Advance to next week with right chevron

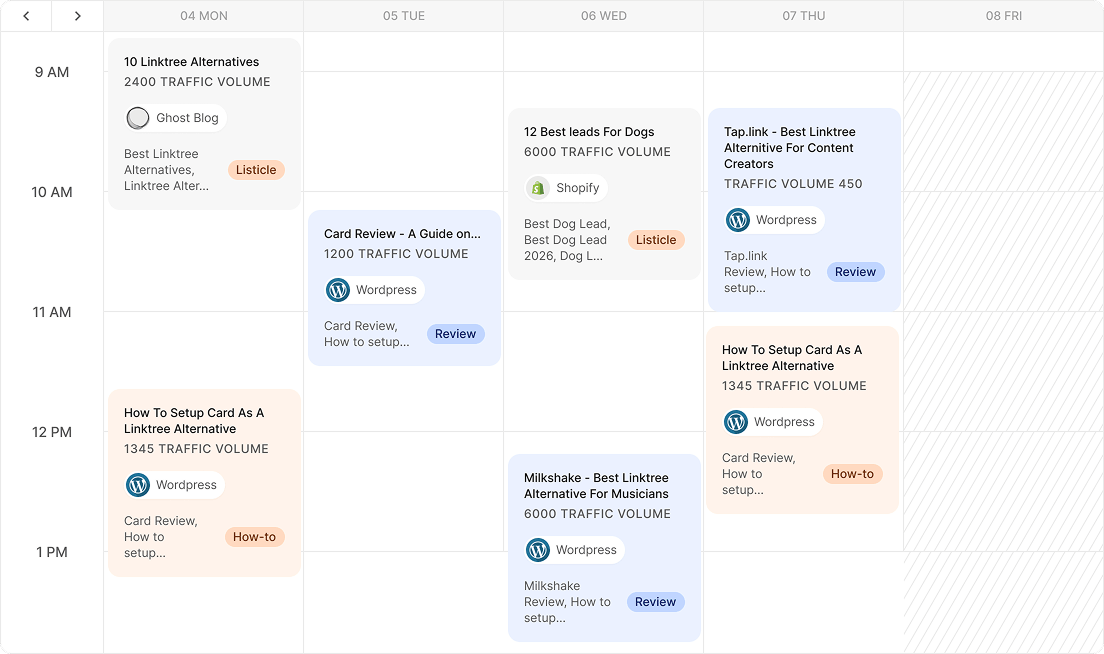point(78,16)
